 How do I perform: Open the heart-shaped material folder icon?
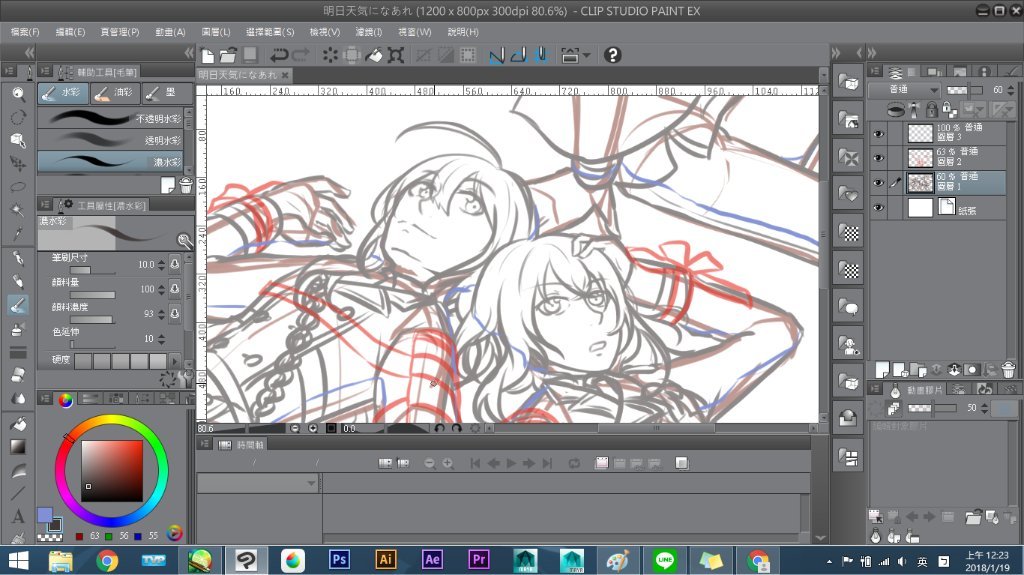pyautogui.click(x=848, y=194)
